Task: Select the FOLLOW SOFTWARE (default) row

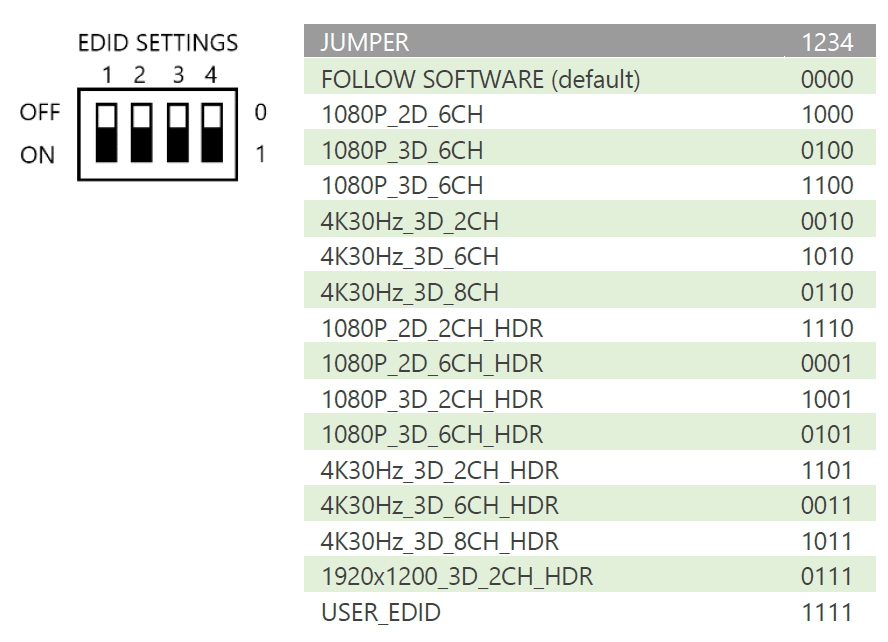Action: (x=480, y=79)
